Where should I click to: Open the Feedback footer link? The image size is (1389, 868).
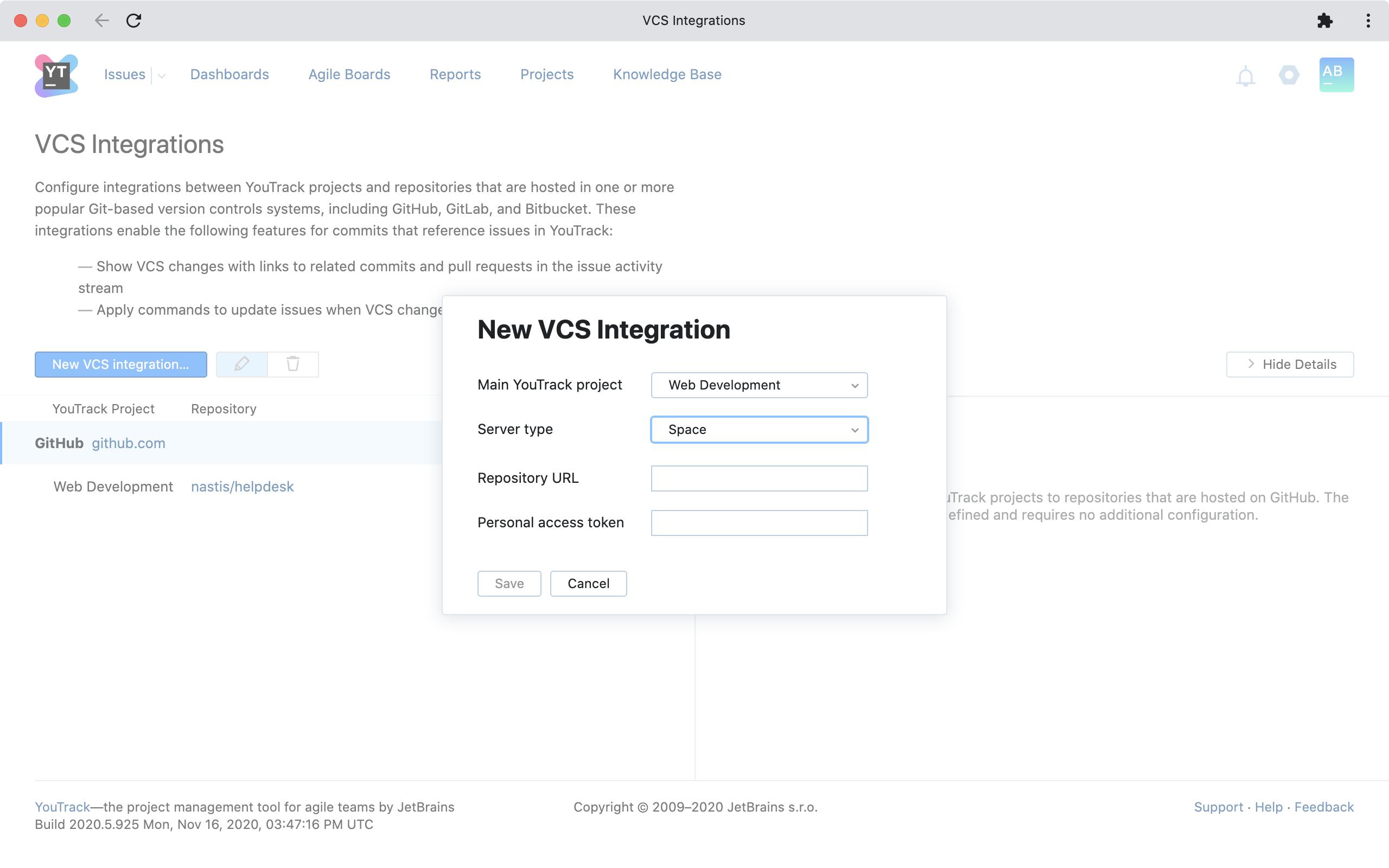1323,807
